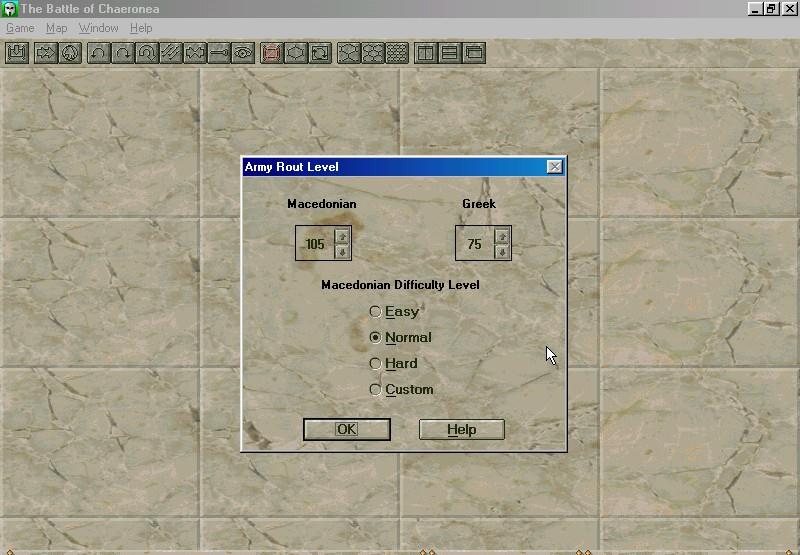This screenshot has height=555, width=800.
Task: Choose the Custom difficulty level
Action: coord(376,390)
